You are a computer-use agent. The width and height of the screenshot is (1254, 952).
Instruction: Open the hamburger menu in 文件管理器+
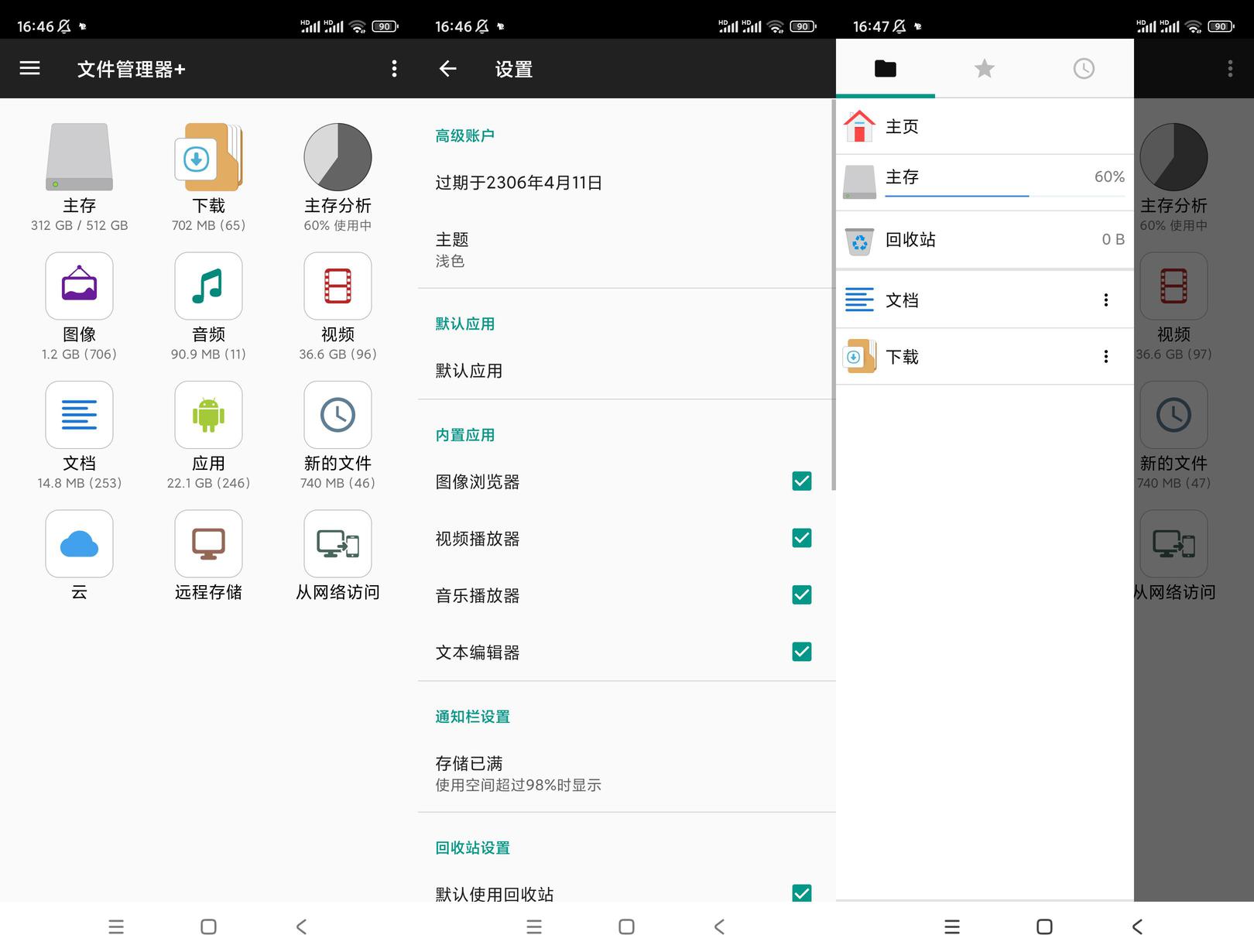[x=29, y=68]
